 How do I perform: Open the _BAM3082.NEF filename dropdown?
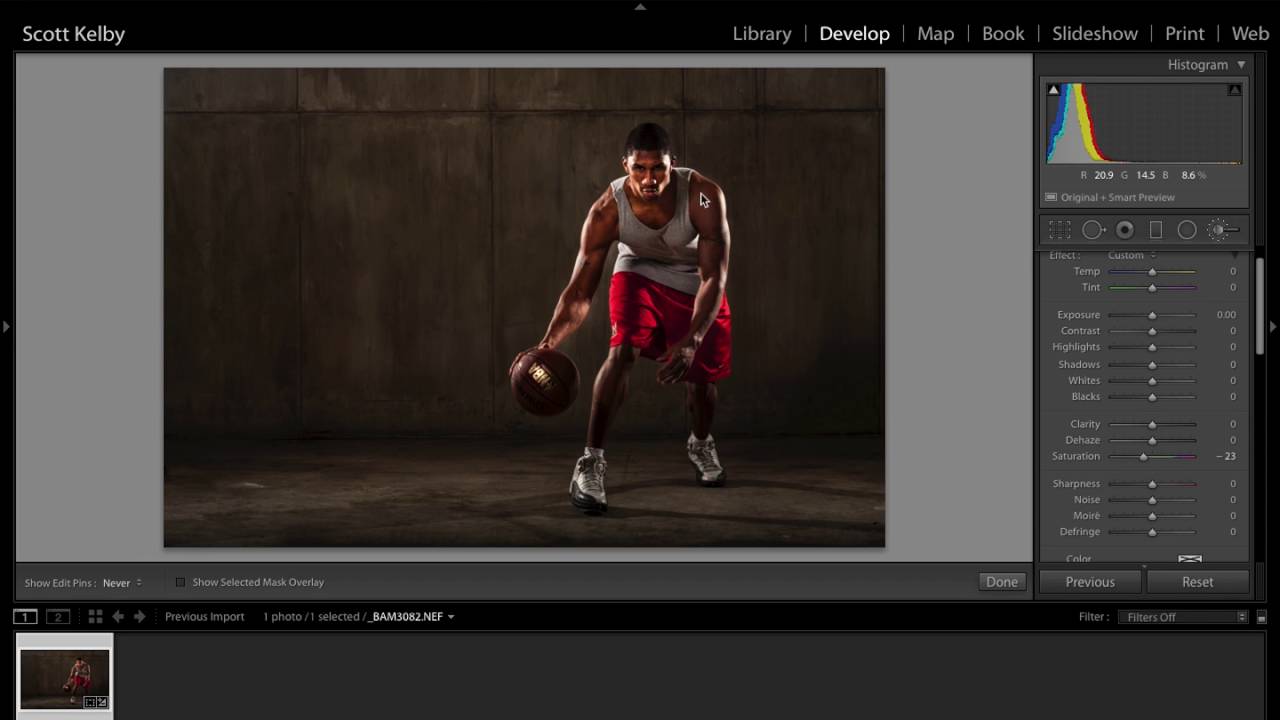412,617
